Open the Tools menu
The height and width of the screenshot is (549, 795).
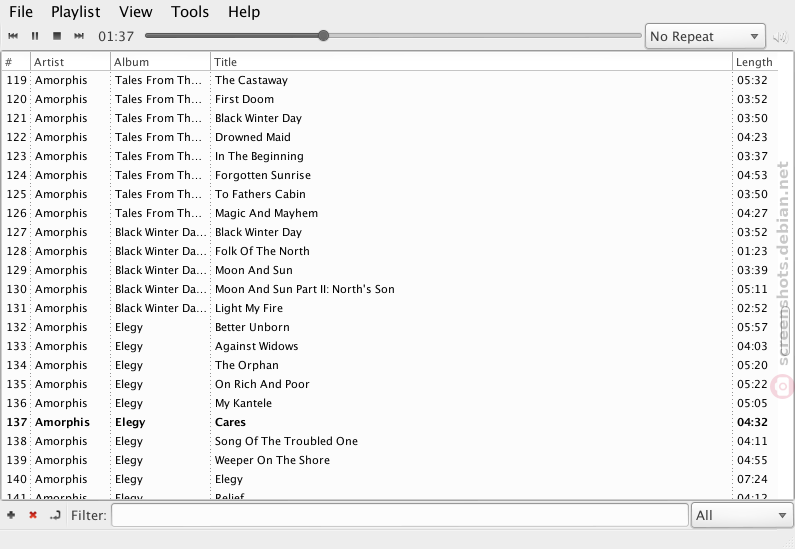190,12
